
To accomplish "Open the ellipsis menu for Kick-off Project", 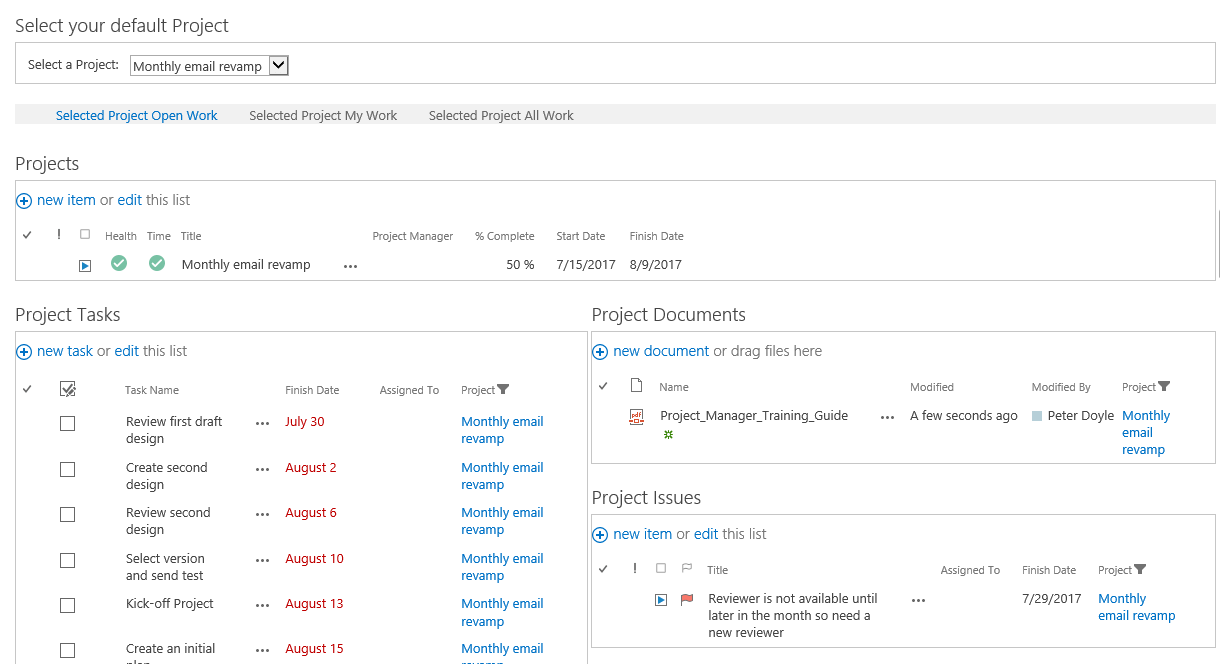I will tap(263, 605).
